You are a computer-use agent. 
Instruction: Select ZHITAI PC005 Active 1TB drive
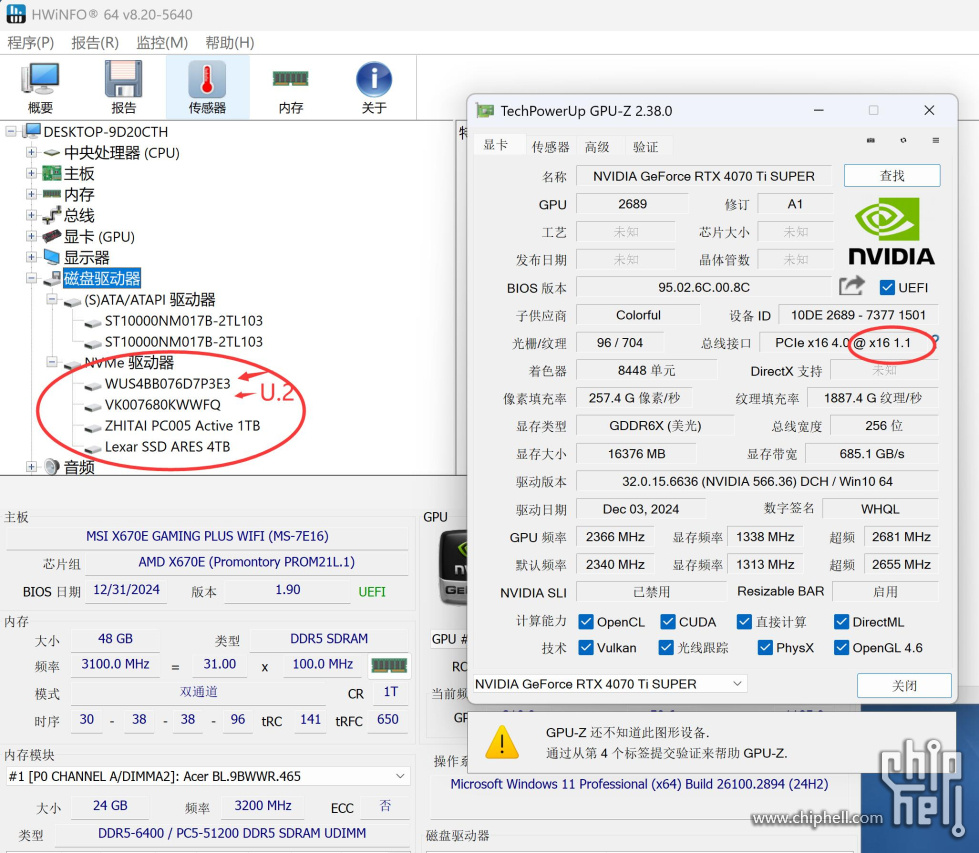182,426
